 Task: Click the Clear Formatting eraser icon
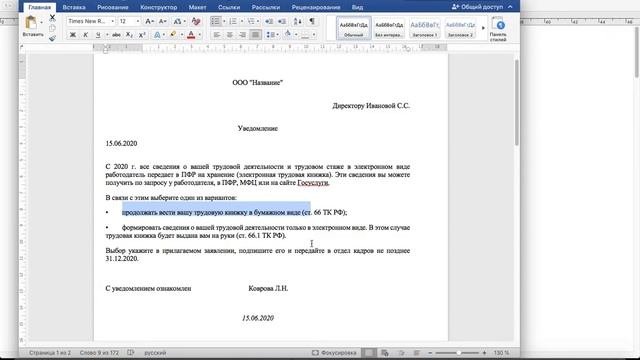pyautogui.click(x=196, y=21)
